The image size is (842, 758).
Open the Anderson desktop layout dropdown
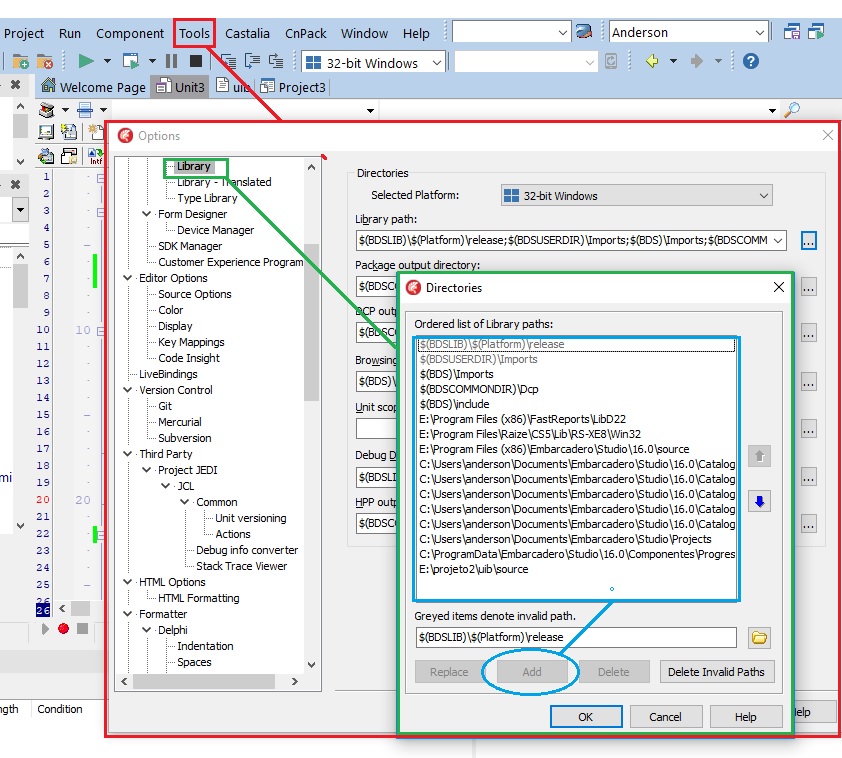tap(759, 32)
